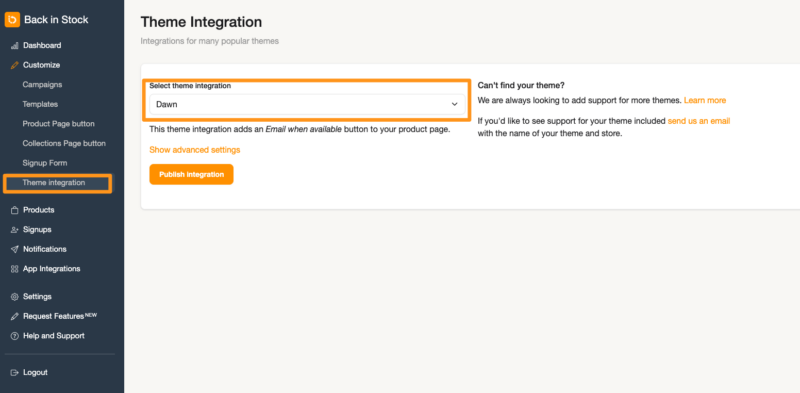Screen dimensions: 800x393
Task: Click the Back in Stock logo icon
Action: (x=12, y=19)
